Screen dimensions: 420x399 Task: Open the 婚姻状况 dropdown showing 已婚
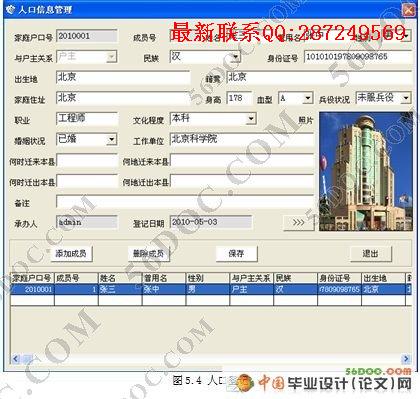(x=112, y=139)
